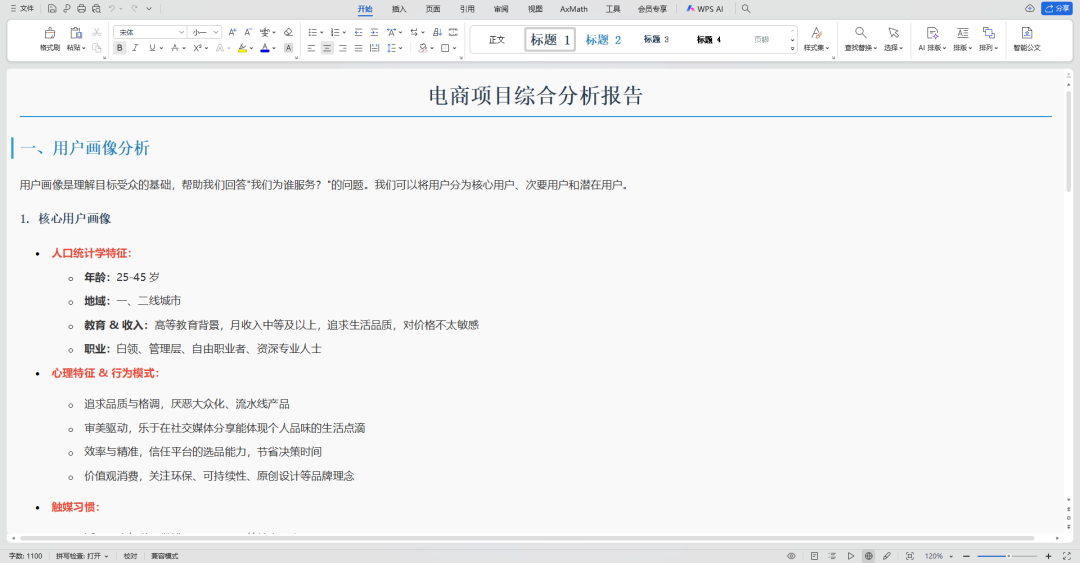Click the eye-care mode icon in status bar
Image resolution: width=1080 pixels, height=563 pixels.
791,556
